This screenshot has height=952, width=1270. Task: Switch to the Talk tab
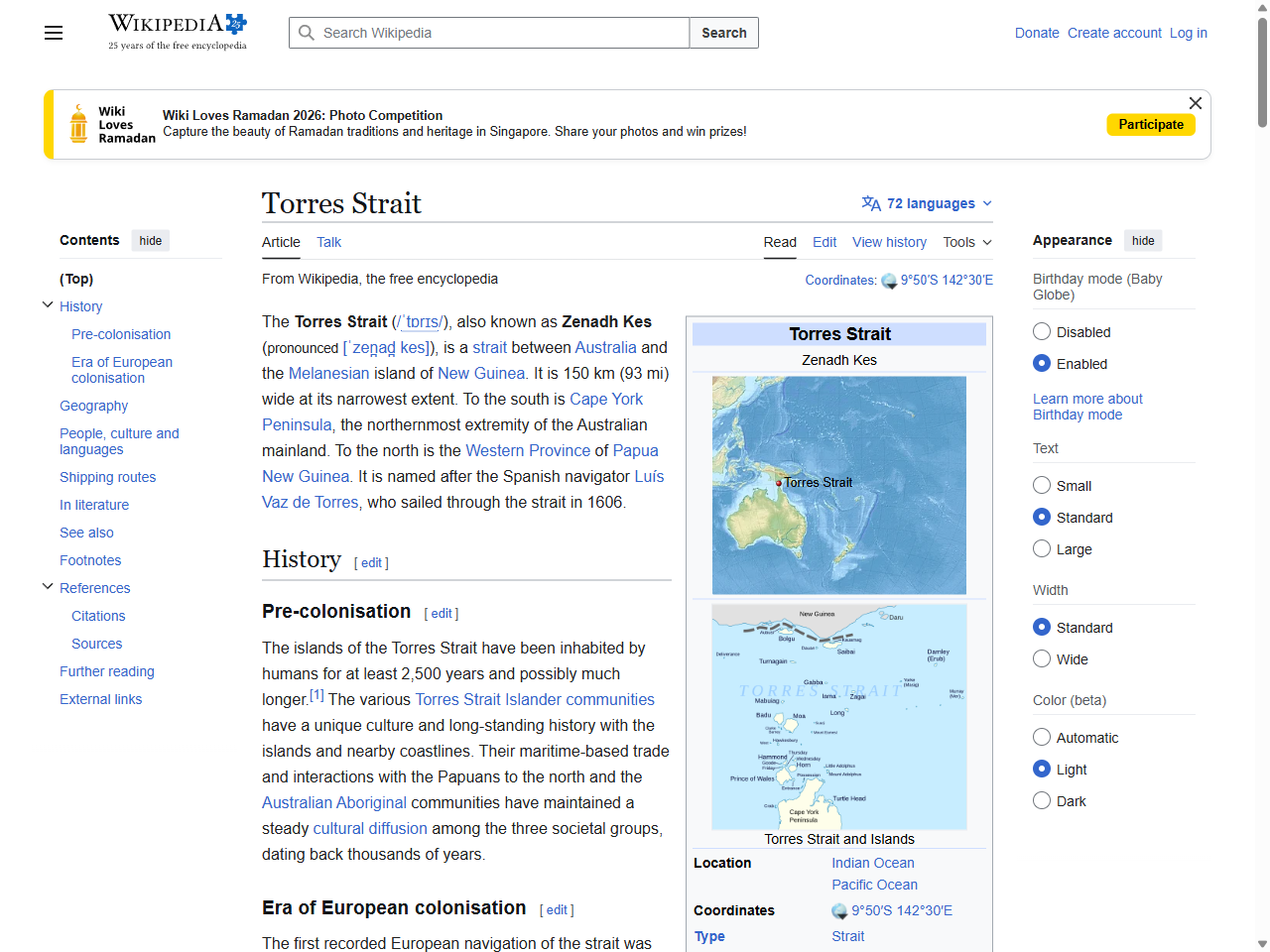[x=327, y=242]
